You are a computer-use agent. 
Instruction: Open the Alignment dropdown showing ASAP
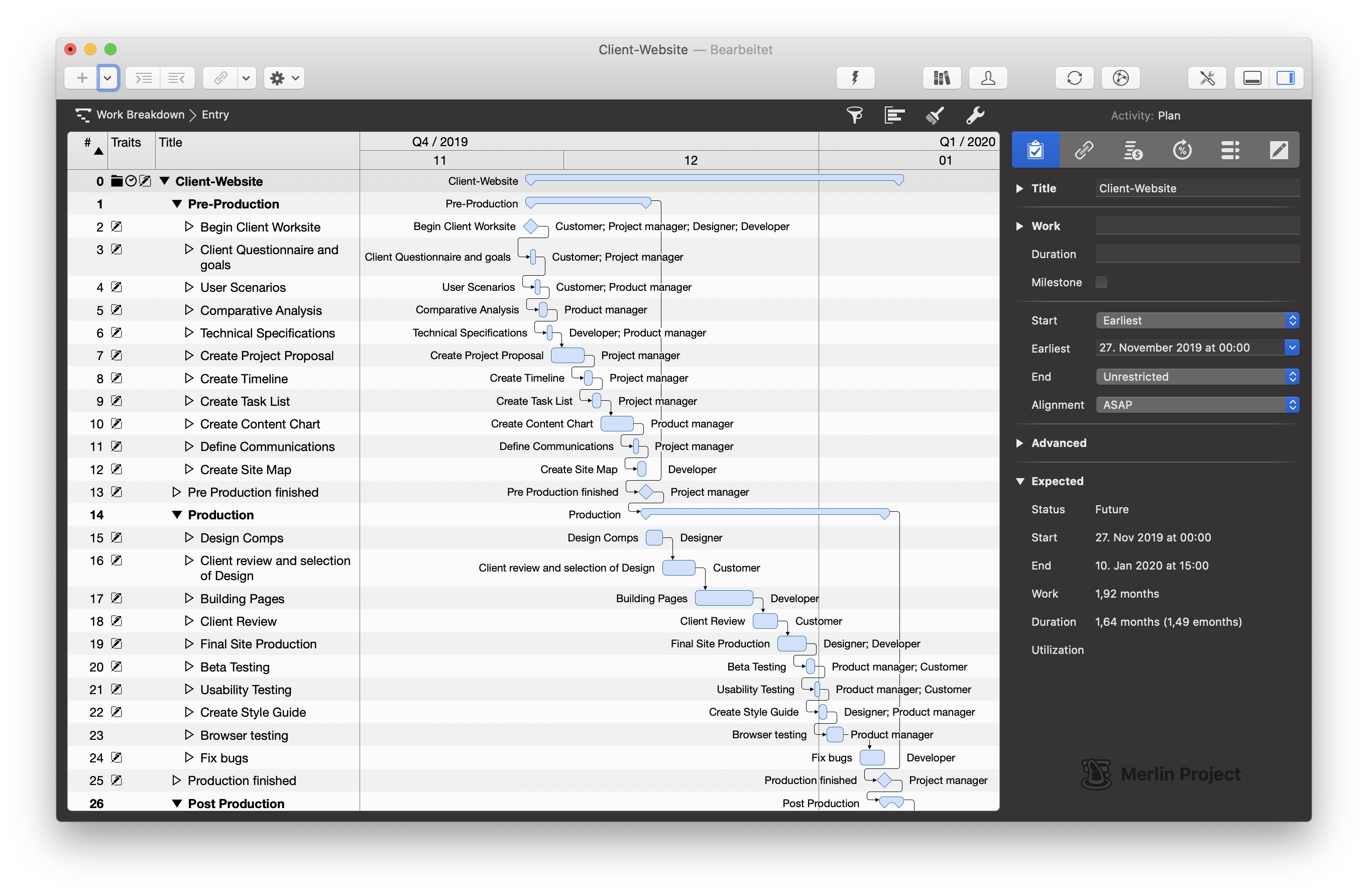[x=1197, y=405]
